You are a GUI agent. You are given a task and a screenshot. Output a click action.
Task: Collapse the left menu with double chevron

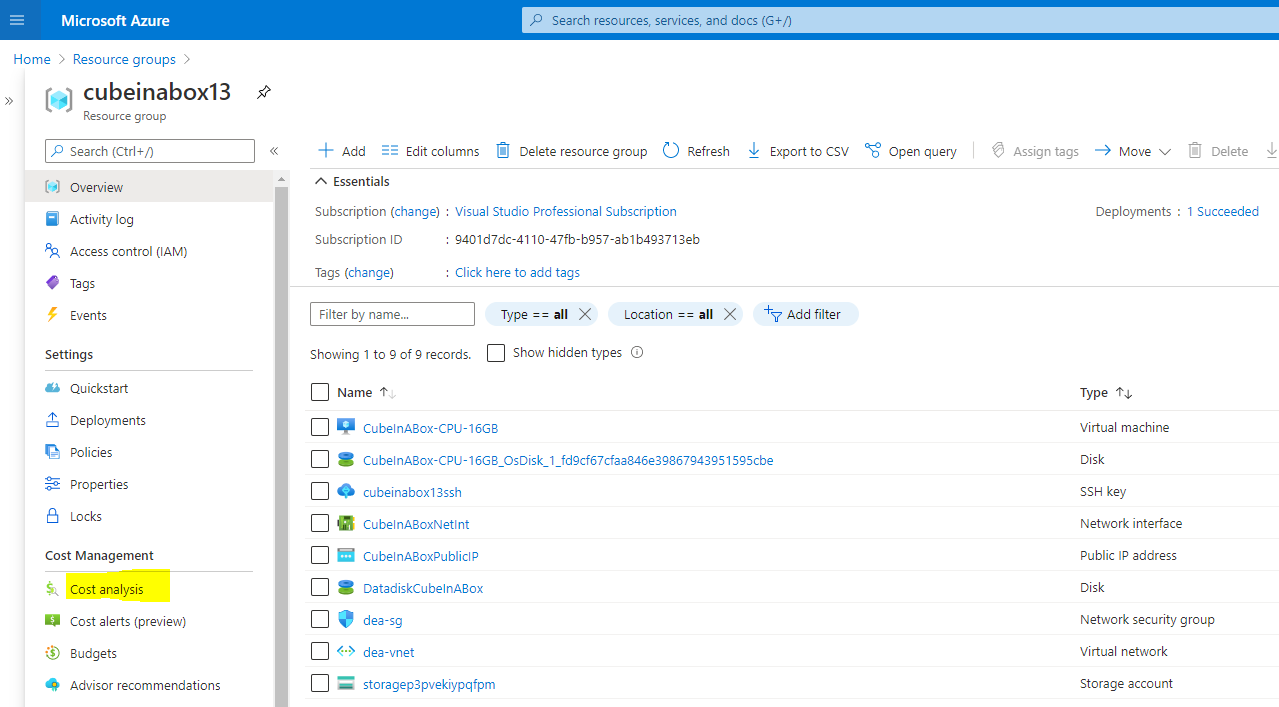tap(274, 151)
